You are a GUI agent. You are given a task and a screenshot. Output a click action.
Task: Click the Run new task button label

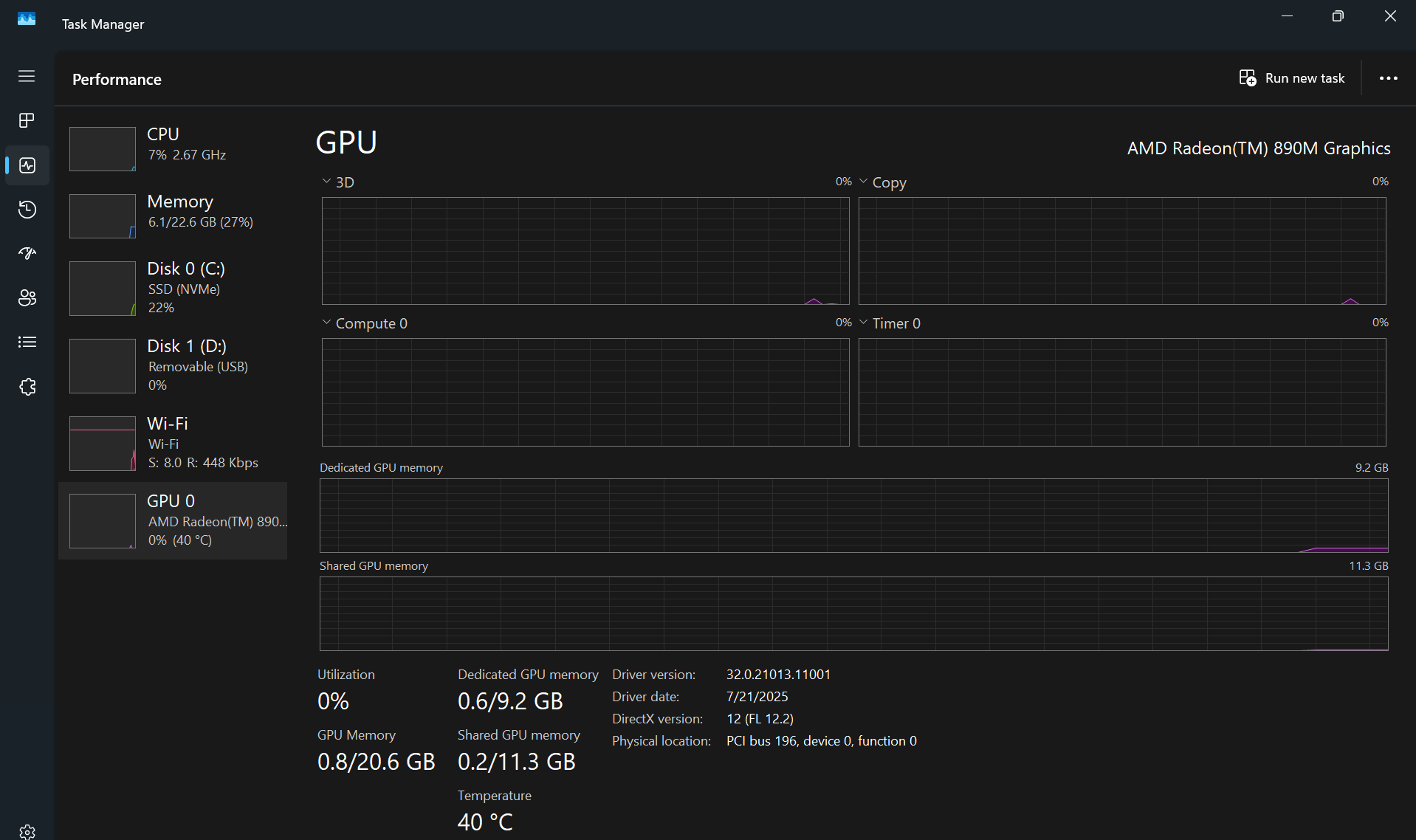pyautogui.click(x=1305, y=78)
